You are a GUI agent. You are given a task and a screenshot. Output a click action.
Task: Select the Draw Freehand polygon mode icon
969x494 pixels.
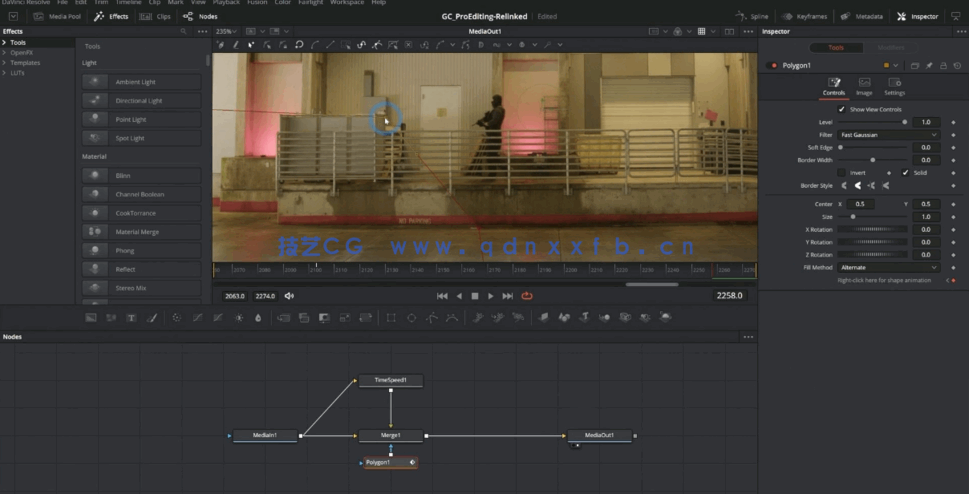235,45
